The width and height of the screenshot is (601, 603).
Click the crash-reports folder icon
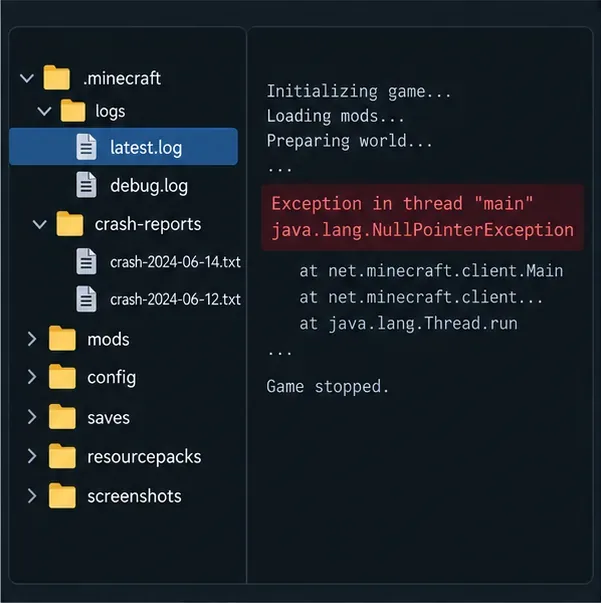click(x=70, y=224)
